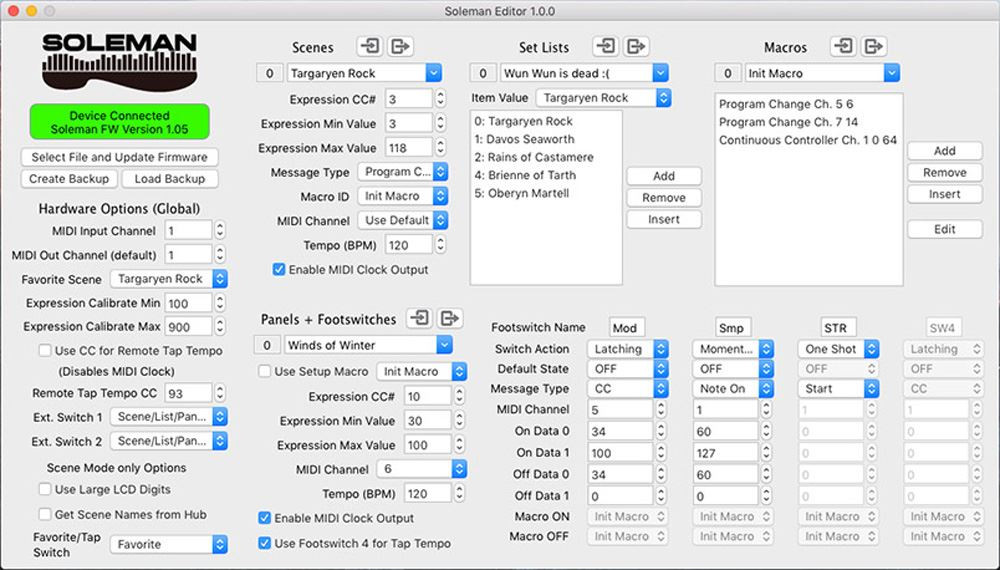Select '2: Rains of Castamere' in set list

[534, 157]
